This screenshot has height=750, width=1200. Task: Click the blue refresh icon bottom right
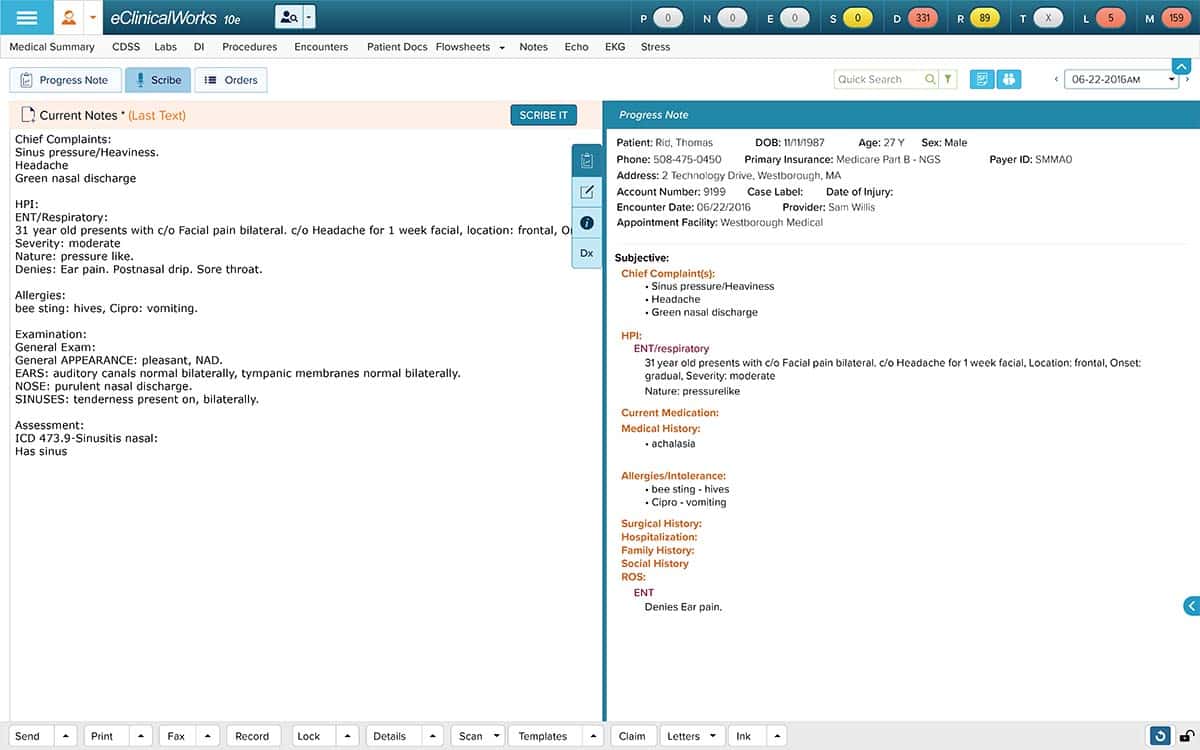pos(1160,736)
